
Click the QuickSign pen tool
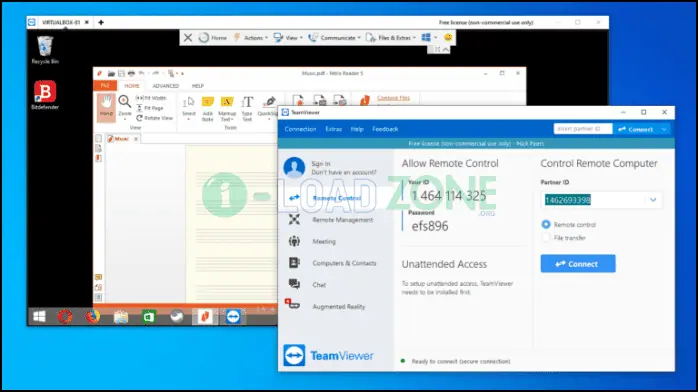point(268,107)
